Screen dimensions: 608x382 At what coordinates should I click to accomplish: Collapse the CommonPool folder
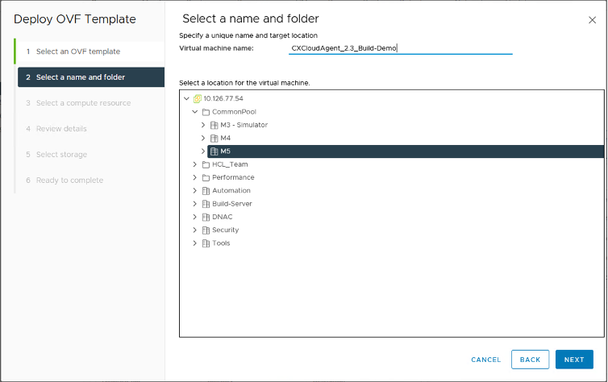point(195,112)
